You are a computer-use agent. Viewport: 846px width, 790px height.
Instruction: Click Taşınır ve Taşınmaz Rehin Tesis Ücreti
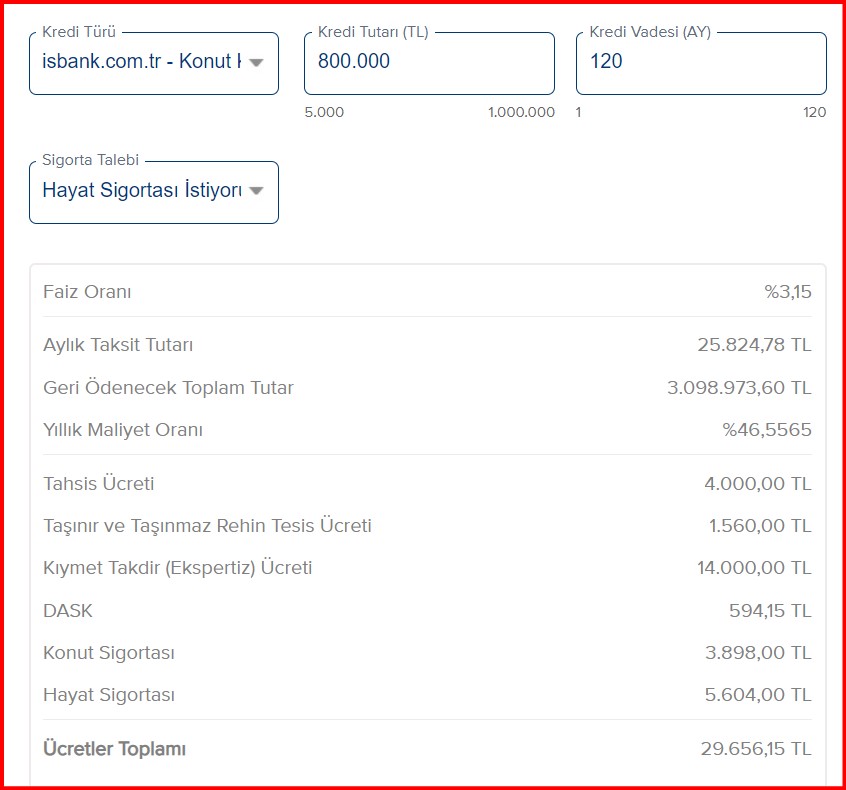(x=207, y=526)
